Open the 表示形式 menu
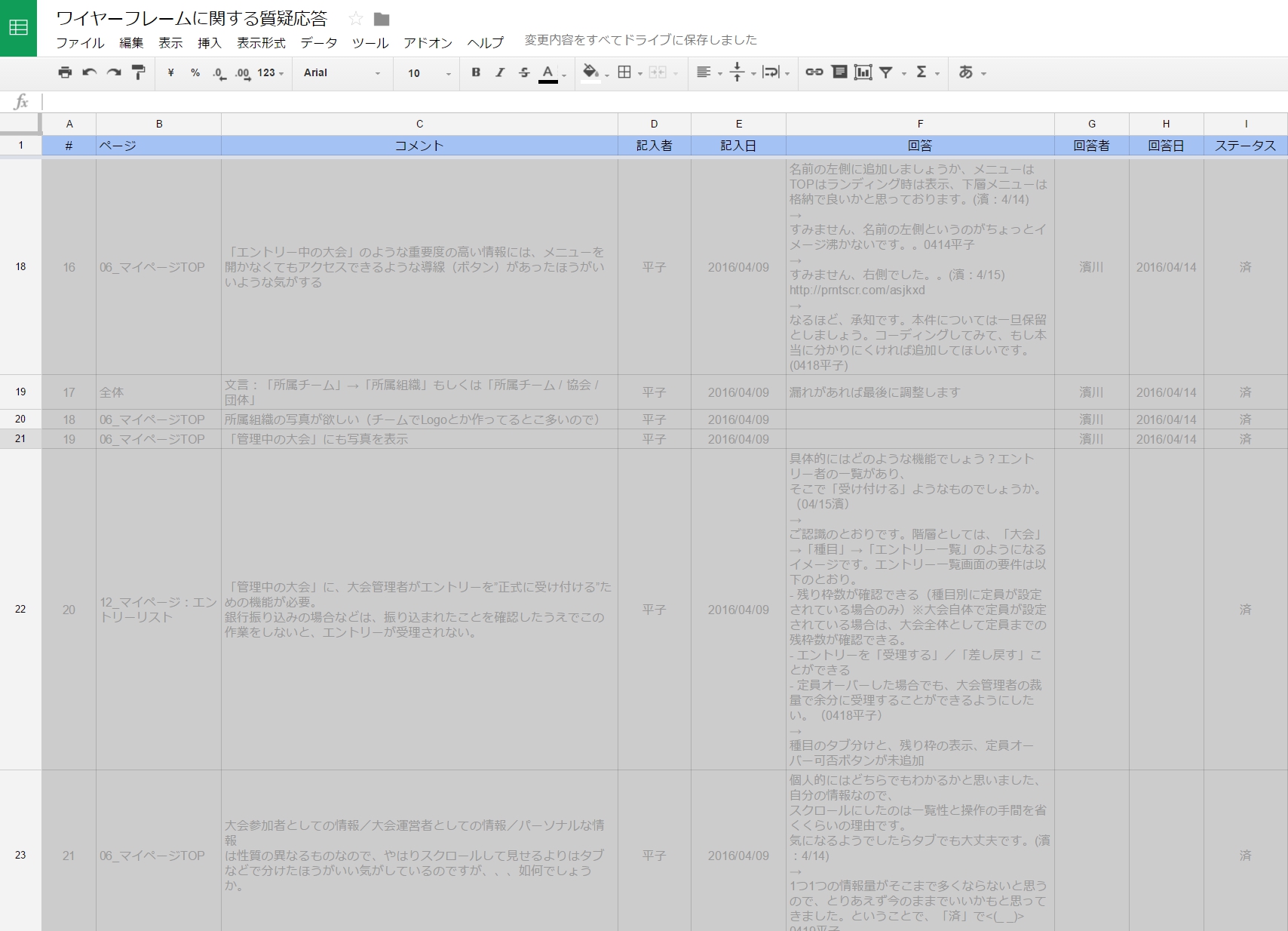1288x931 pixels. pyautogui.click(x=261, y=43)
